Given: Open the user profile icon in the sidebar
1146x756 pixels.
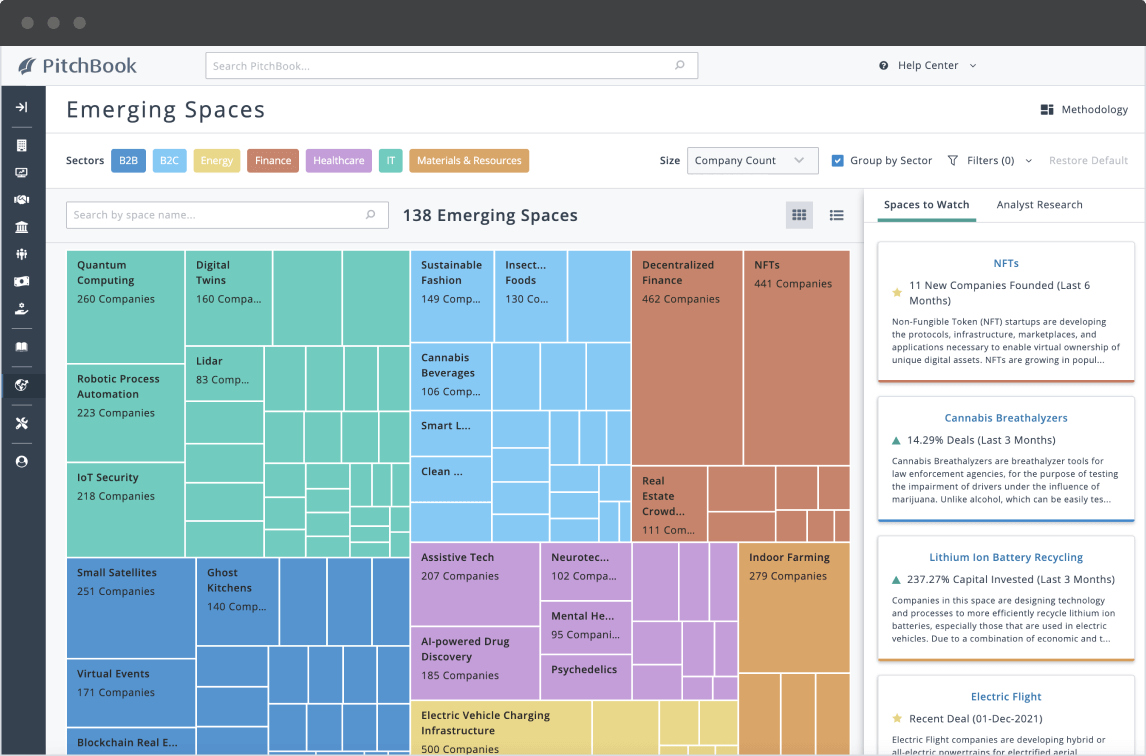Looking at the screenshot, I should tap(22, 462).
